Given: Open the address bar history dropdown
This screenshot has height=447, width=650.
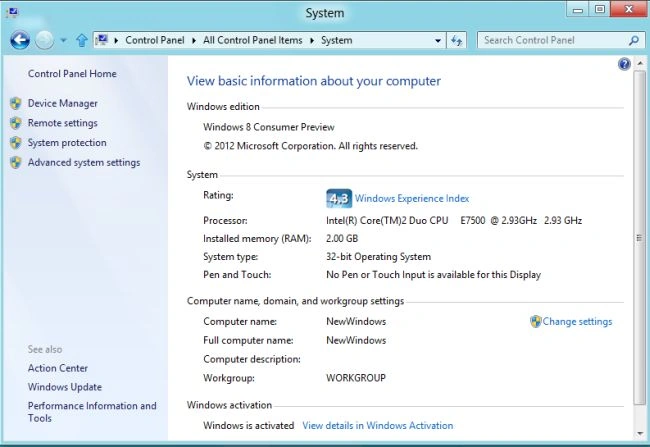Looking at the screenshot, I should [438, 41].
